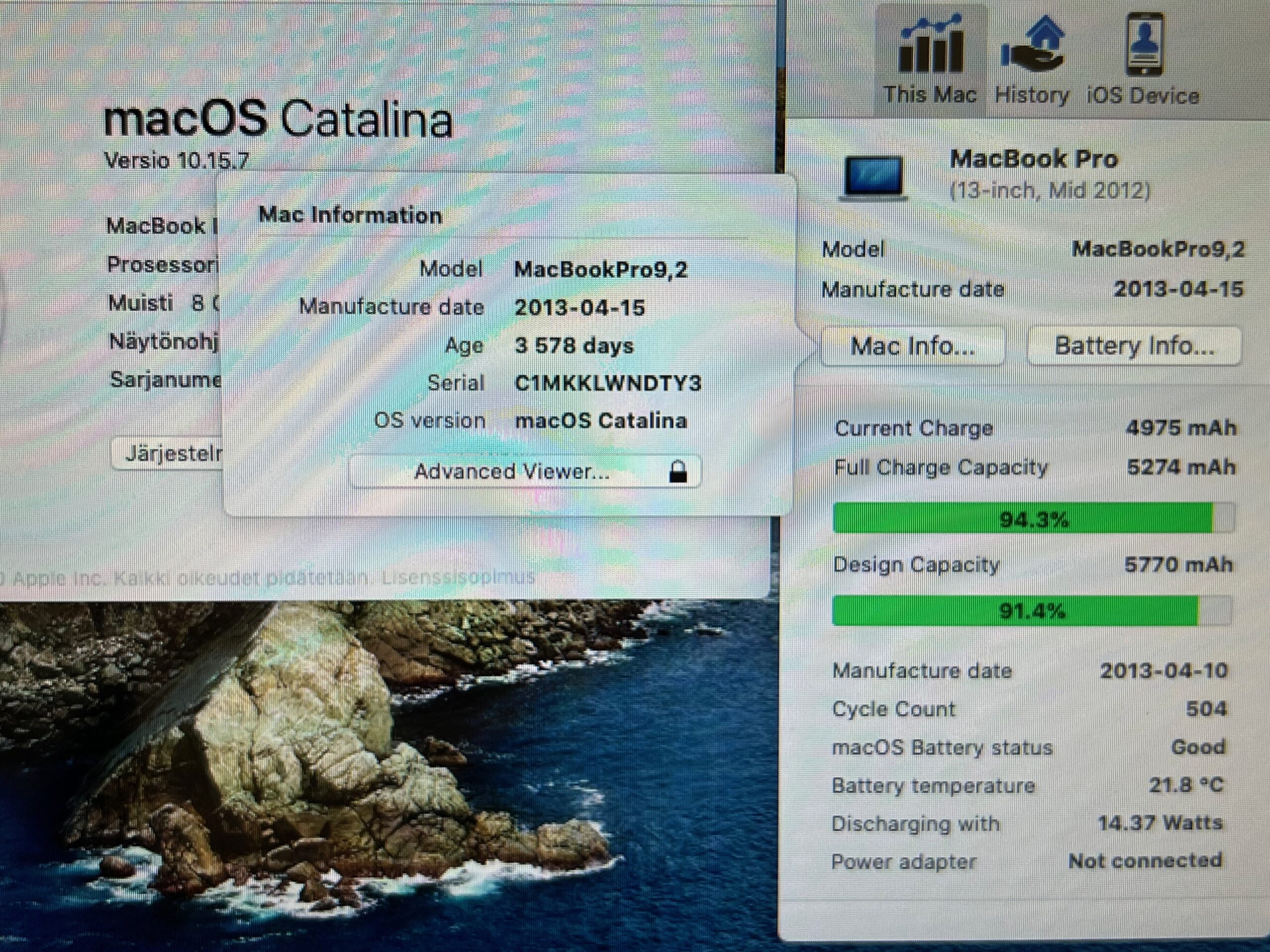This screenshot has width=1270, height=952.
Task: Click the Järjestelmä button in About window
Action: (167, 453)
